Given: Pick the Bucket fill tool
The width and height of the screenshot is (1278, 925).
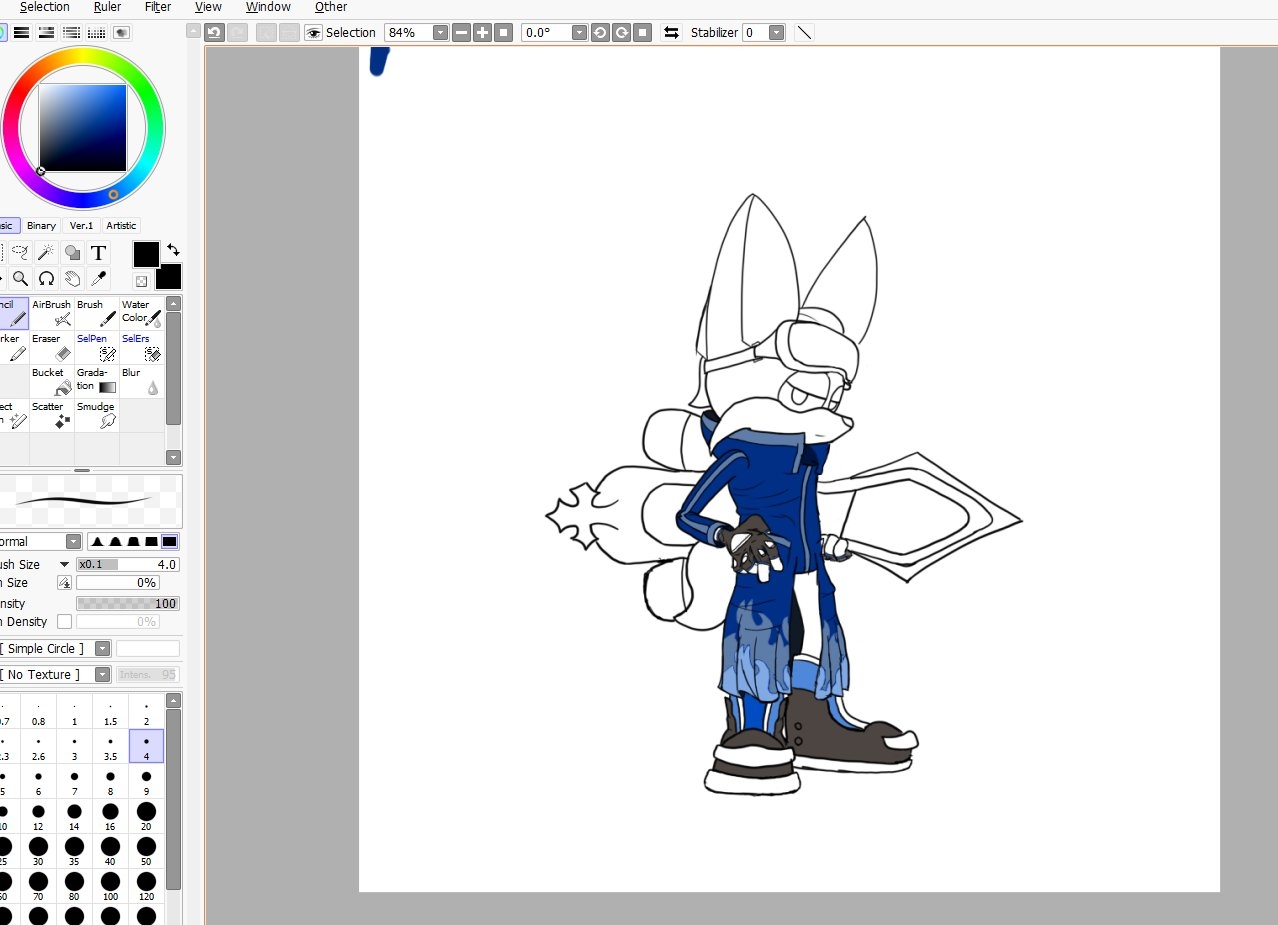Looking at the screenshot, I should pyautogui.click(x=52, y=381).
